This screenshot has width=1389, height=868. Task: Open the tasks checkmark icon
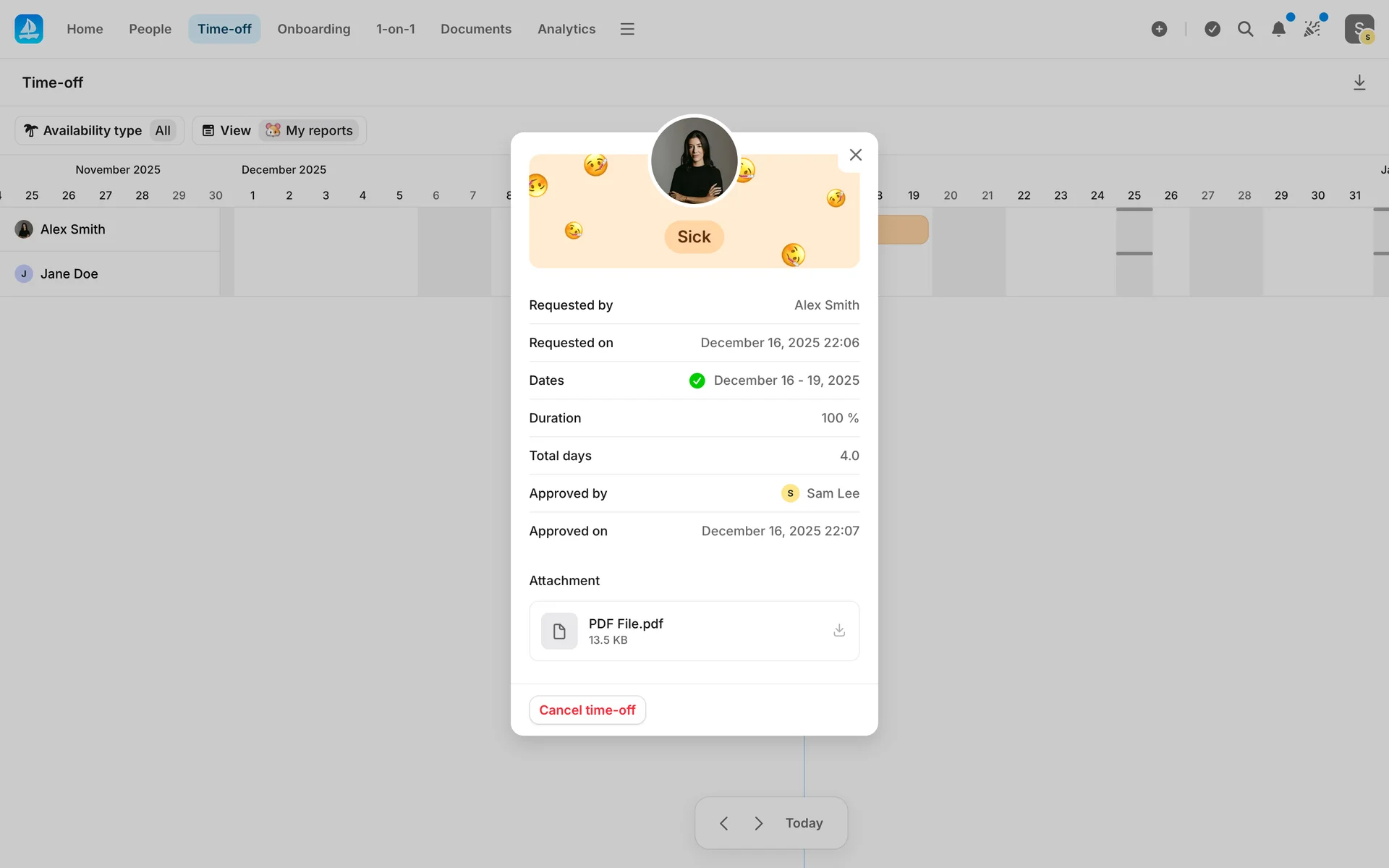pos(1212,29)
